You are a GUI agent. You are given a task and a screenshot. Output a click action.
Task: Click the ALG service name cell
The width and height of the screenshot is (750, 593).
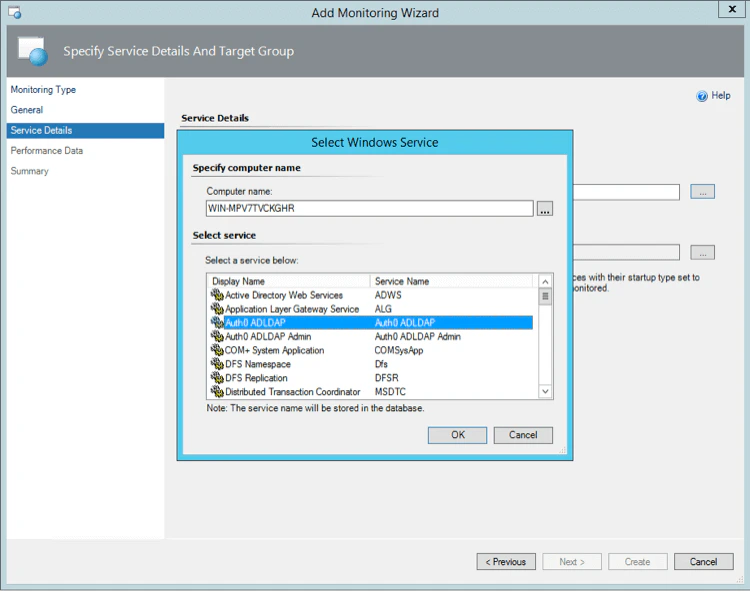pyautogui.click(x=383, y=309)
